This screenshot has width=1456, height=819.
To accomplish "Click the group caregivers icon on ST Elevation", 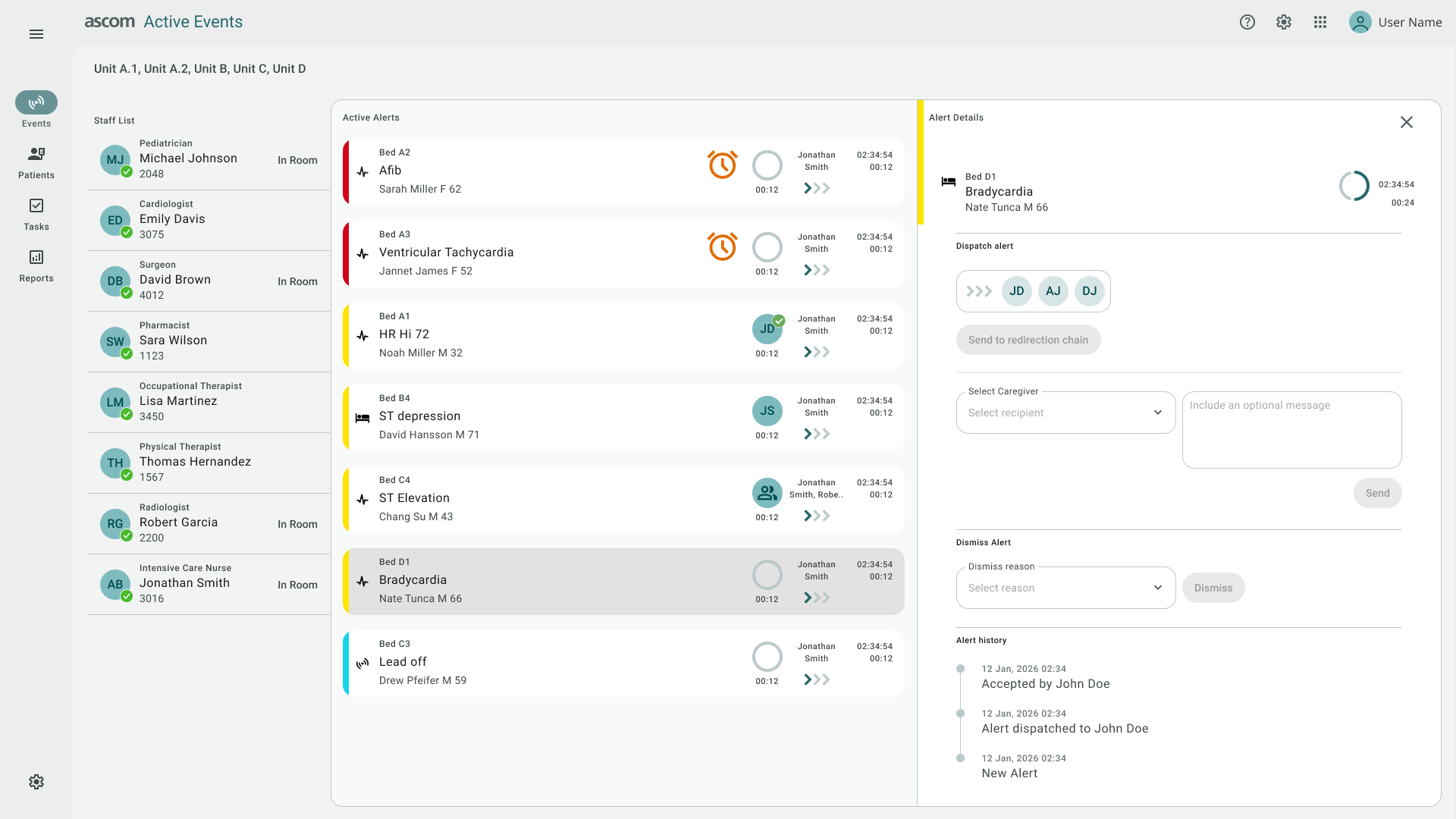I will pyautogui.click(x=767, y=493).
